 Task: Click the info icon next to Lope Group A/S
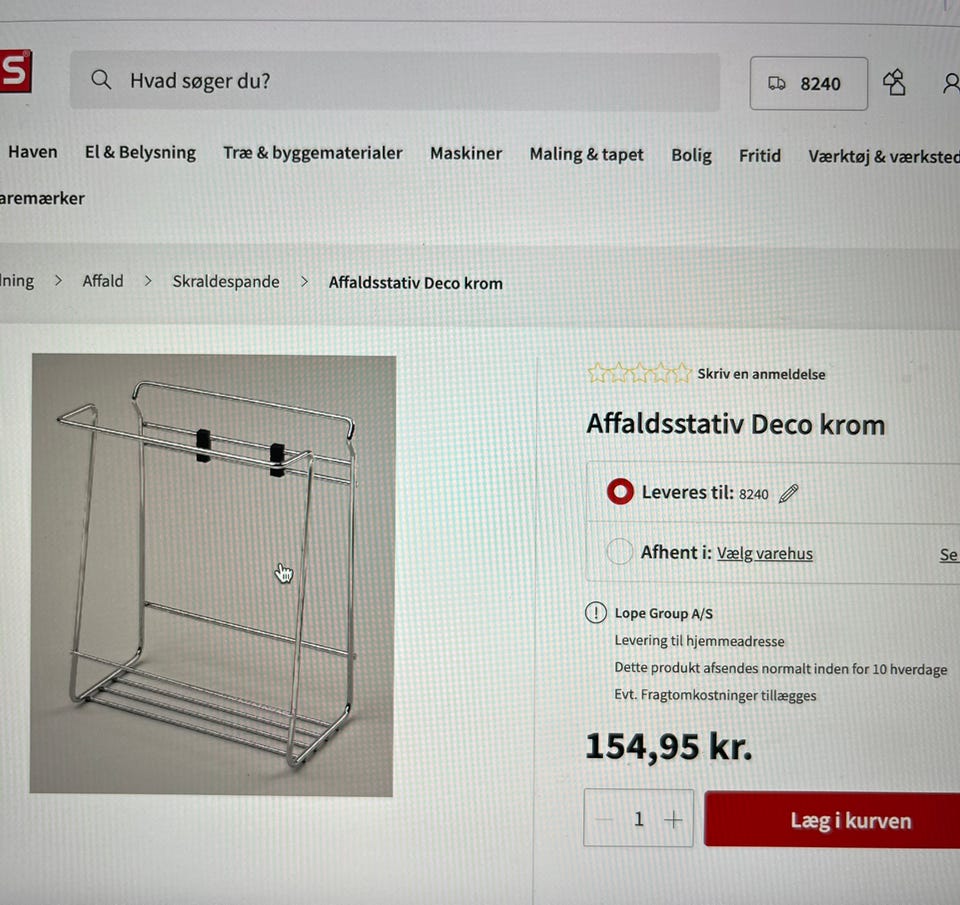pyautogui.click(x=596, y=612)
